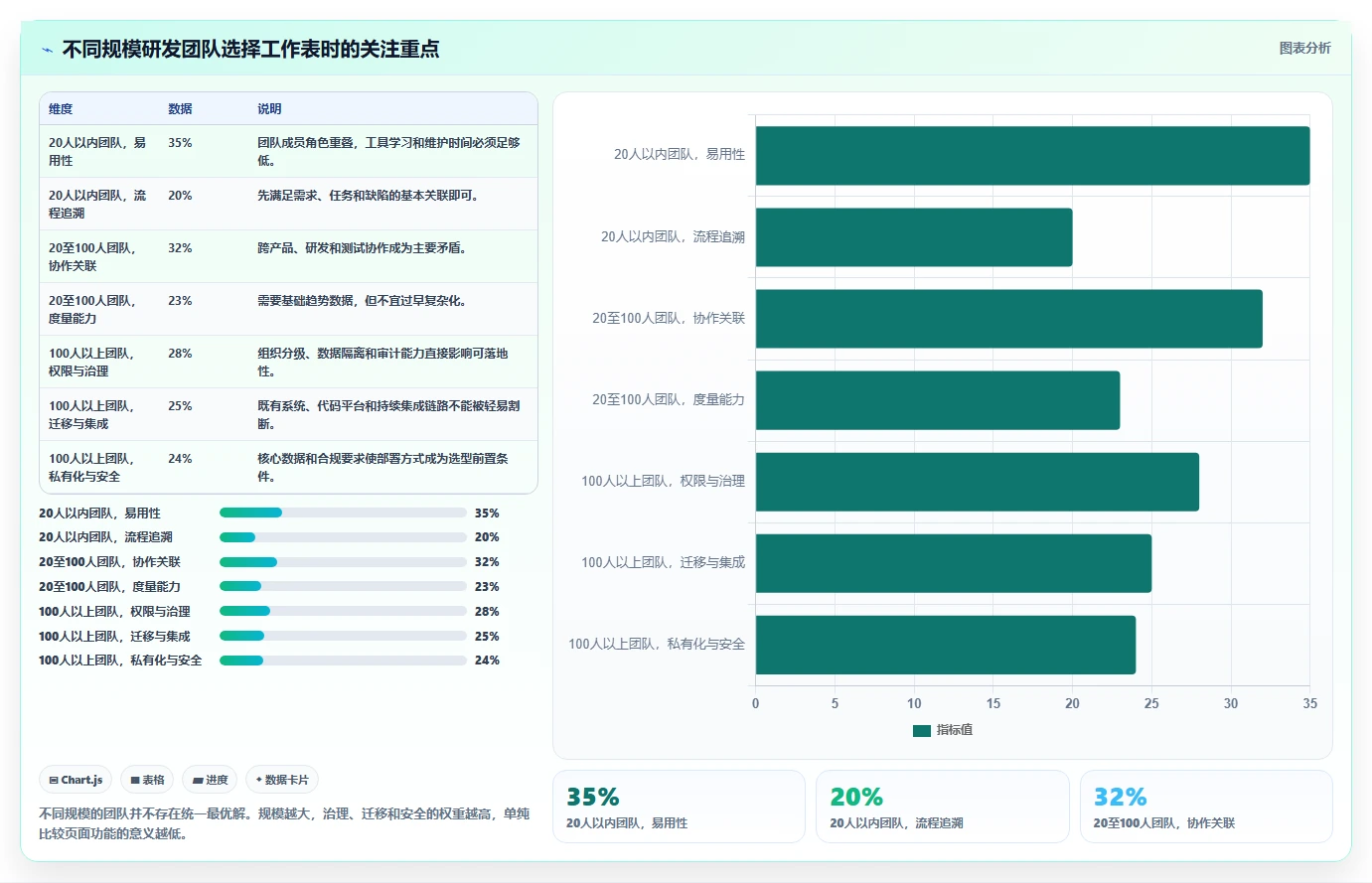Click table cell 20至100人团队，协作关联
Viewport: 1372px width, 883px height.
(x=92, y=257)
